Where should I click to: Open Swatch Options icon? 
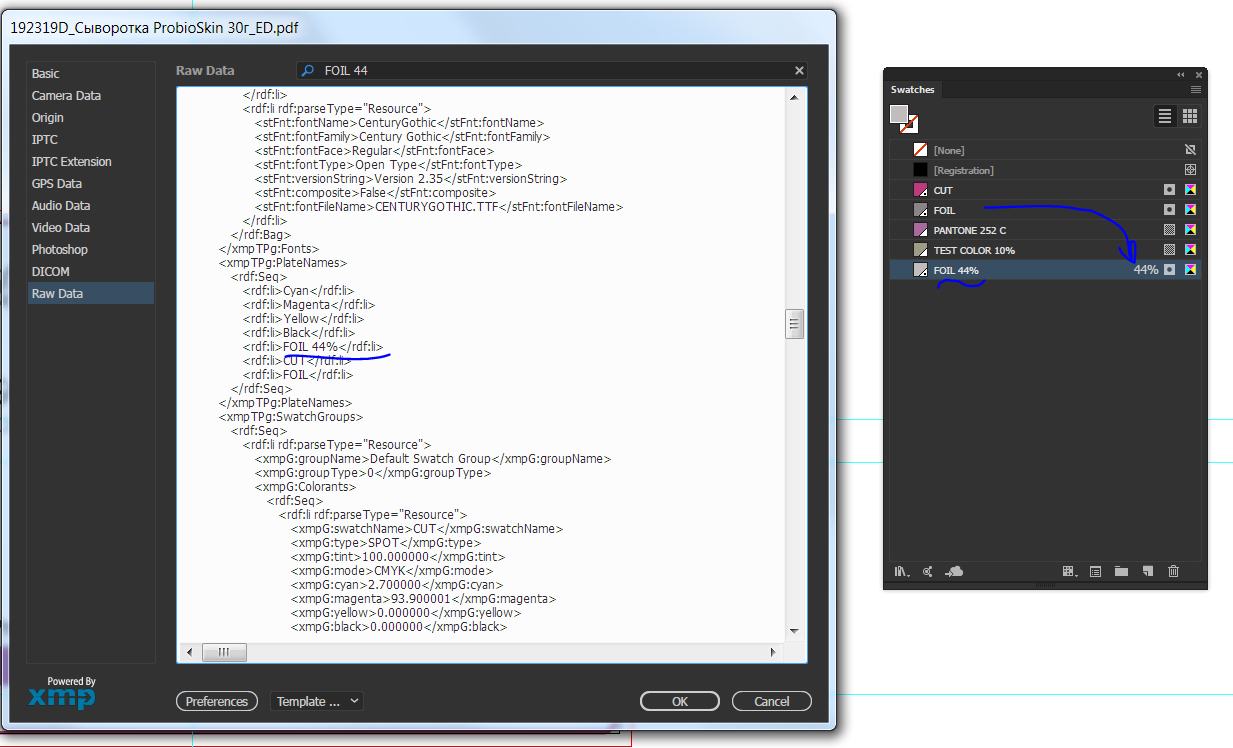coord(1095,571)
